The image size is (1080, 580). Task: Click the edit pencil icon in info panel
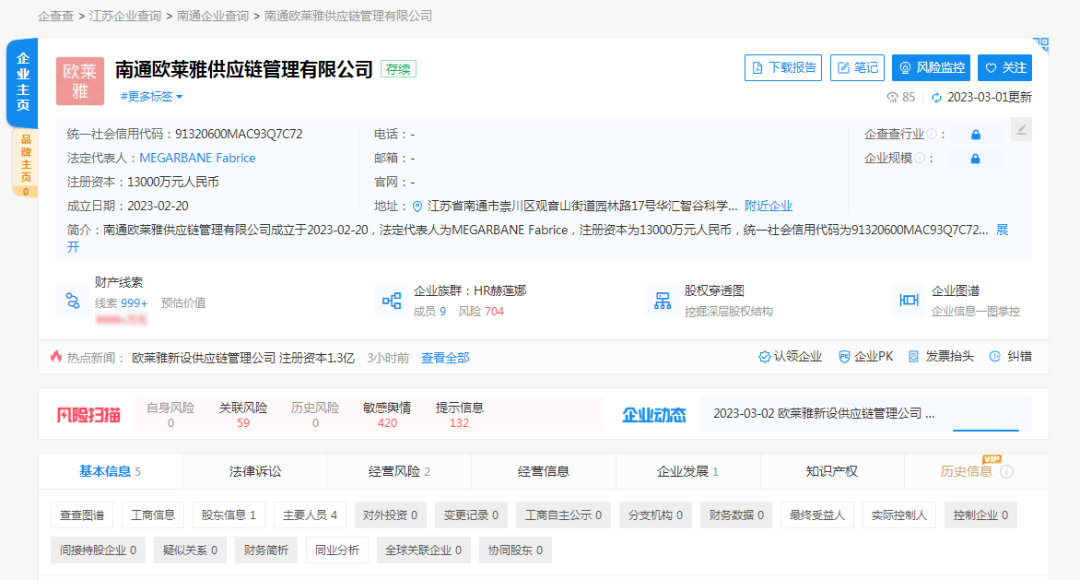(1021, 130)
